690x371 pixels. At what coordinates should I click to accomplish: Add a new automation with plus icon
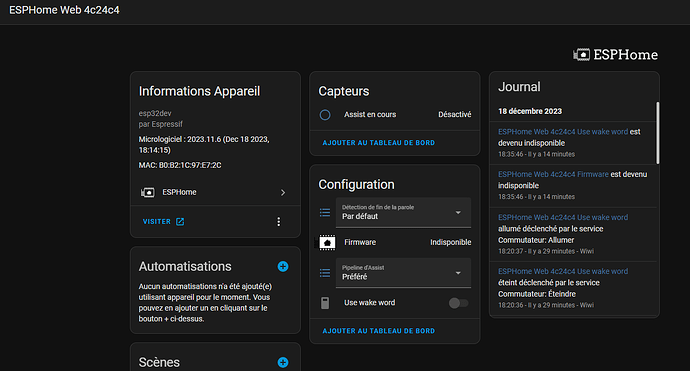point(283,266)
